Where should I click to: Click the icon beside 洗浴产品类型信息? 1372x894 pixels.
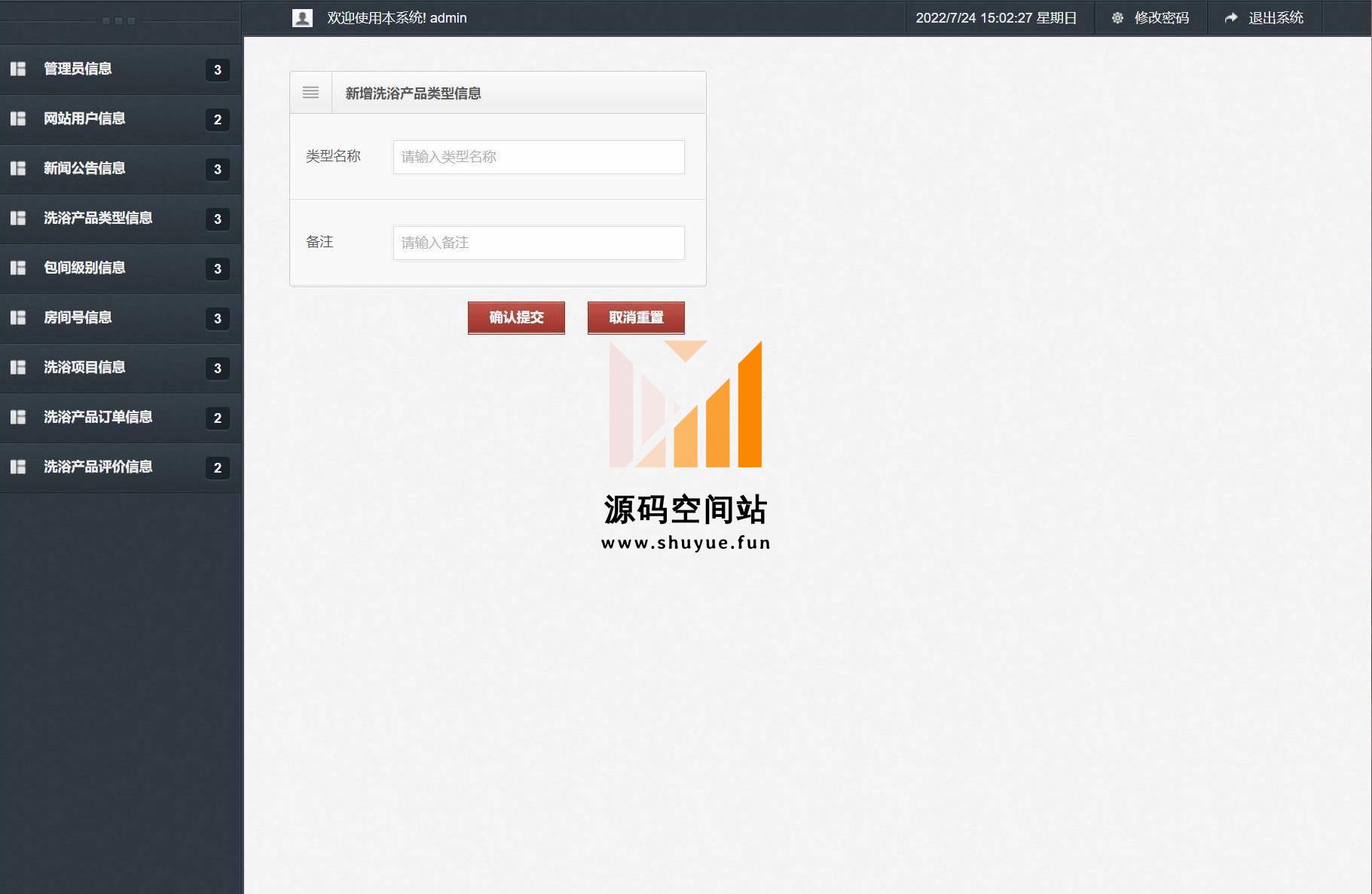(x=18, y=218)
